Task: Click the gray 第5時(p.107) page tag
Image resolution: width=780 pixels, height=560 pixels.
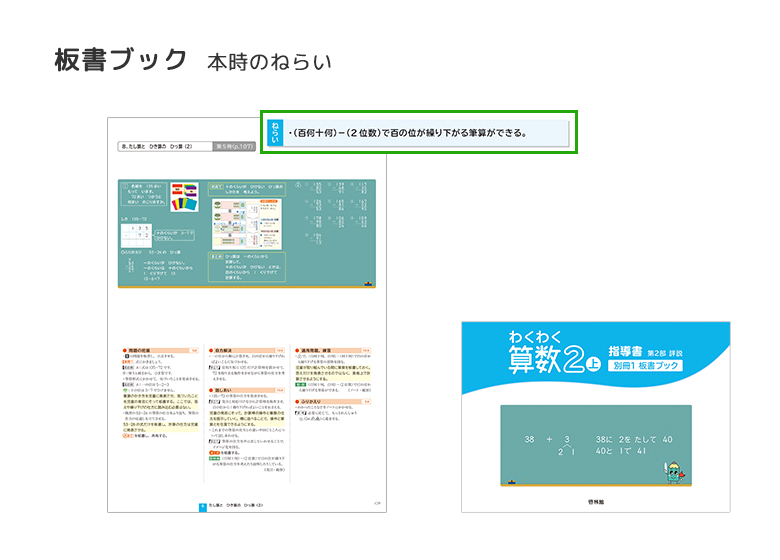Action: click(x=235, y=147)
